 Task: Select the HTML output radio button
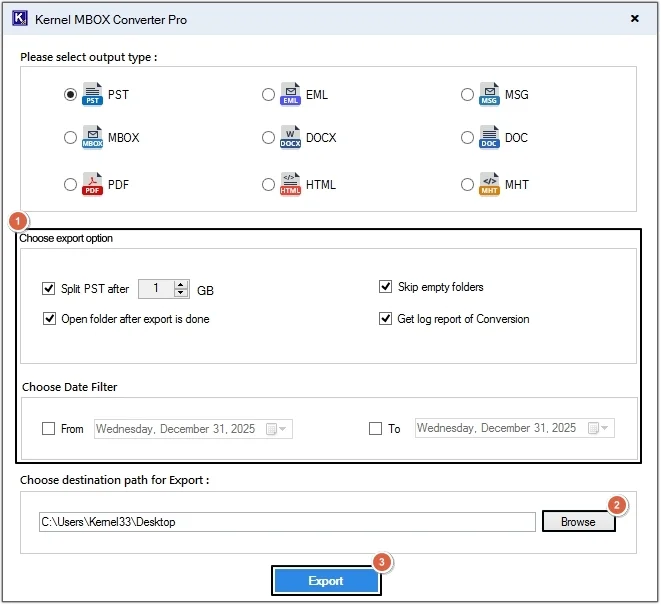[x=268, y=185]
